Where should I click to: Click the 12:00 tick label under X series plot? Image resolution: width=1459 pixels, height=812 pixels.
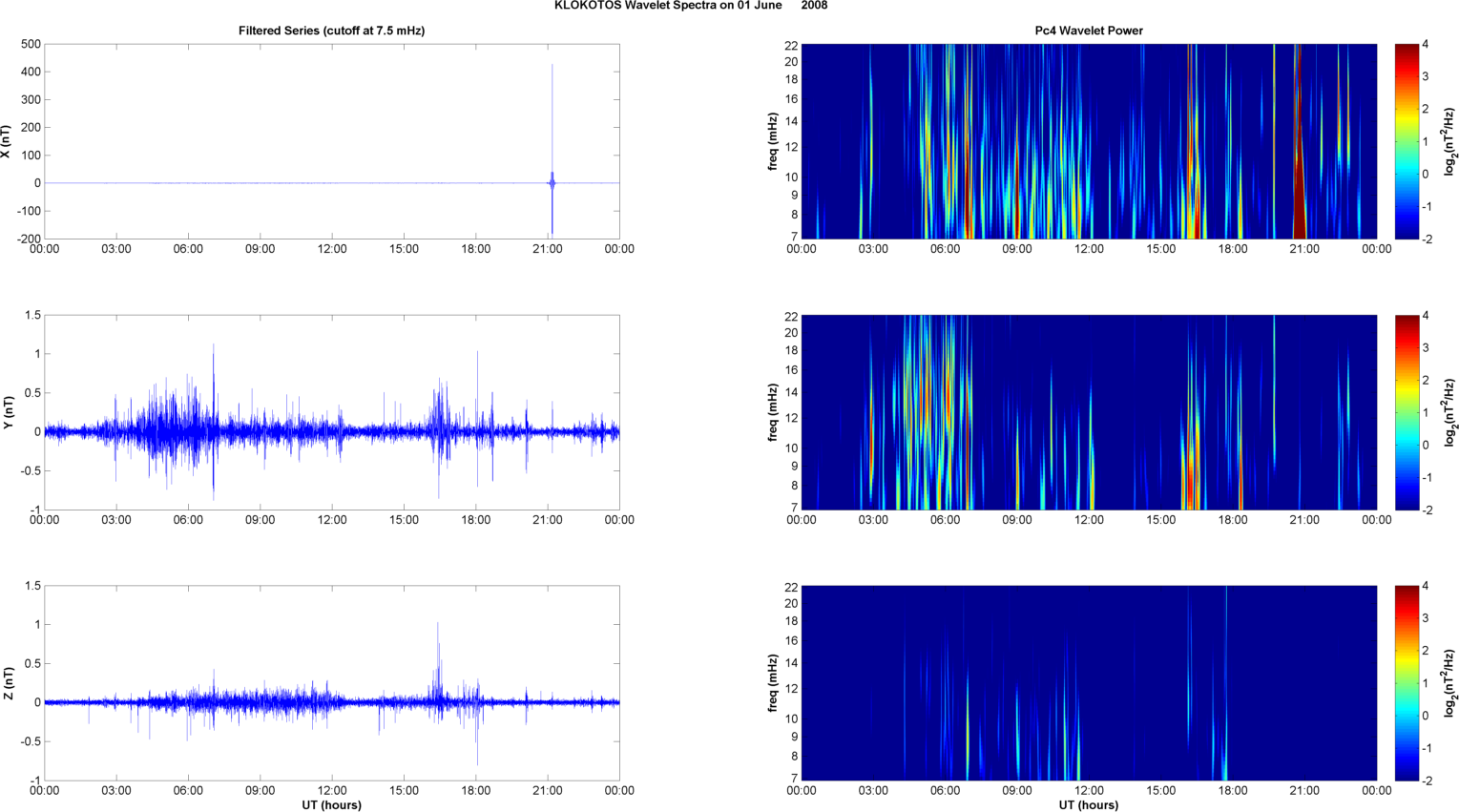(332, 249)
